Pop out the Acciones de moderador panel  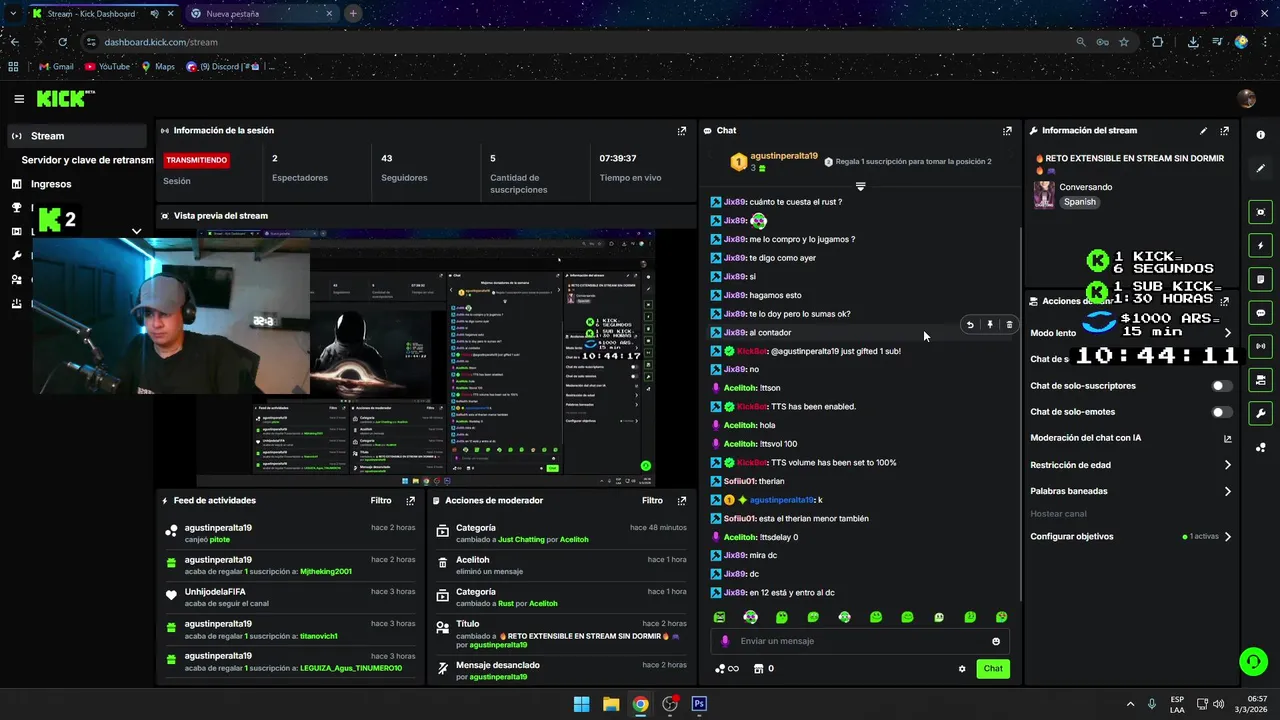(x=682, y=500)
